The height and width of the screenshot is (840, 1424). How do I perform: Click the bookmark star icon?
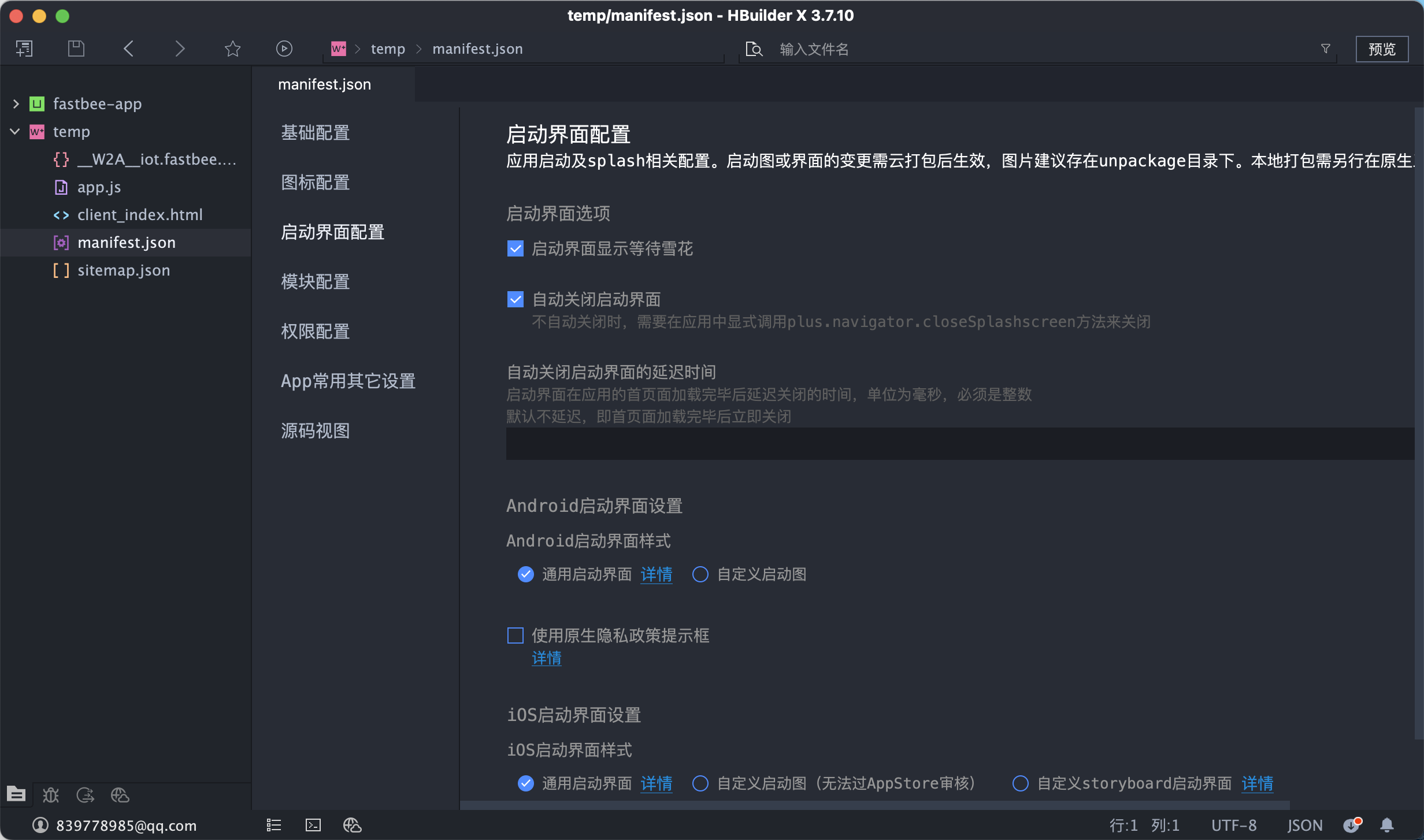pos(232,49)
